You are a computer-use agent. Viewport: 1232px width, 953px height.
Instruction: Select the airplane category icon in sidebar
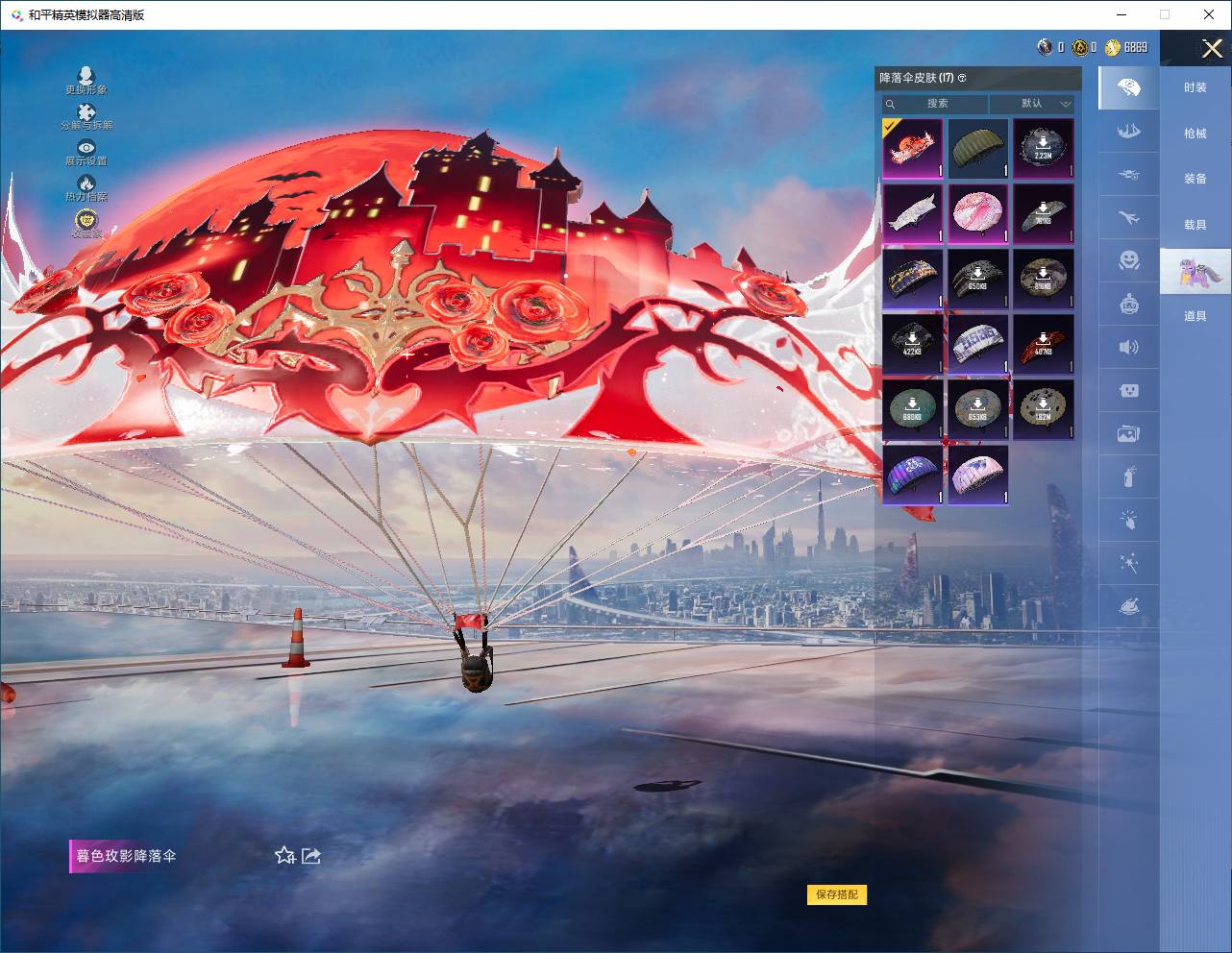[x=1129, y=217]
